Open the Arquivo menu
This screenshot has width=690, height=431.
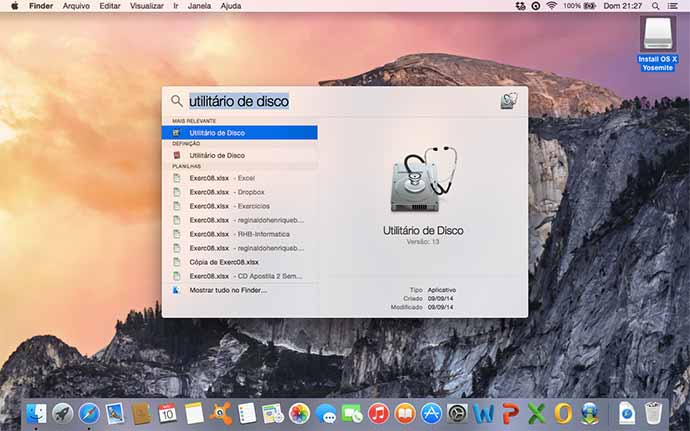click(76, 6)
